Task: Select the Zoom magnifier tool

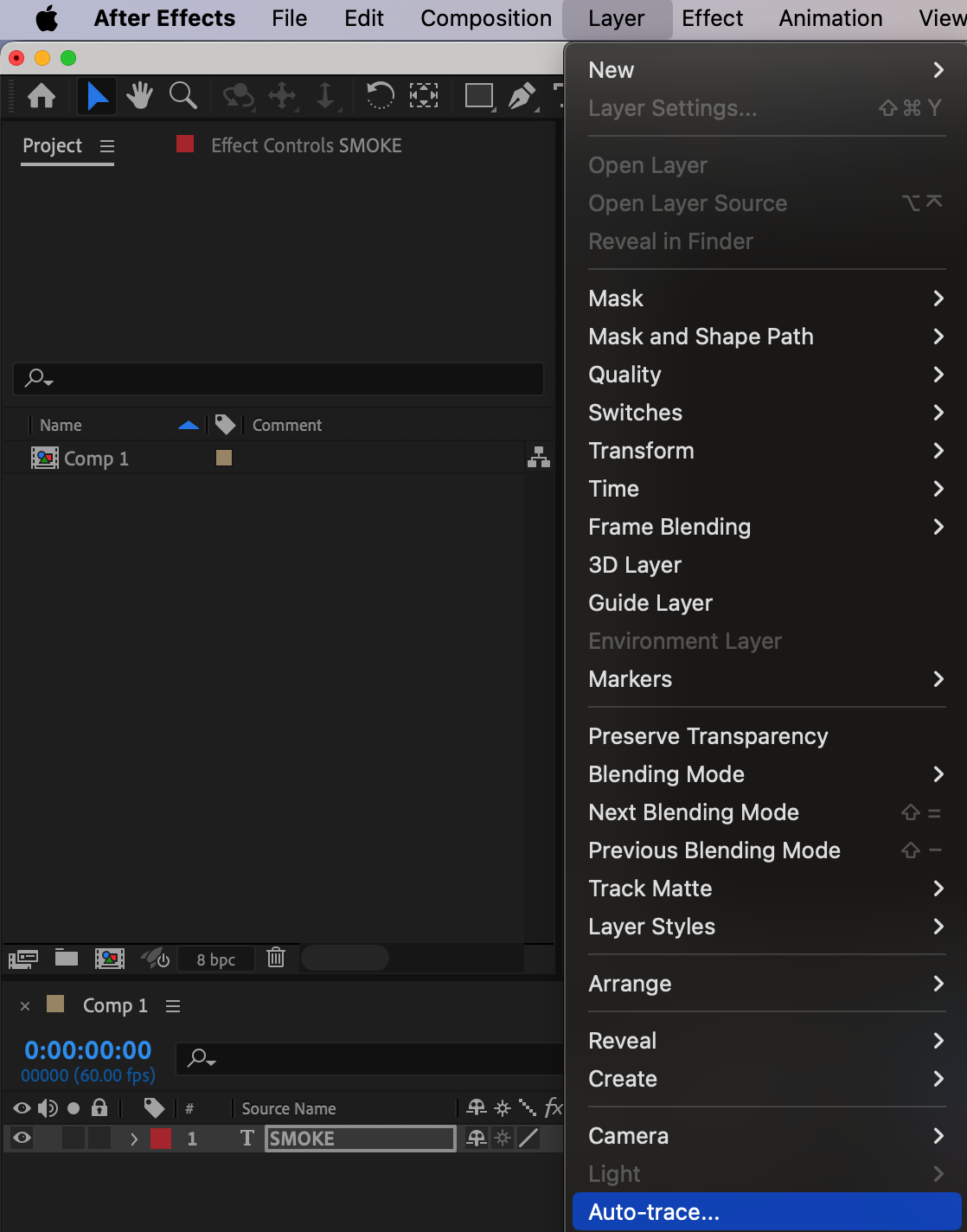Action: [183, 95]
